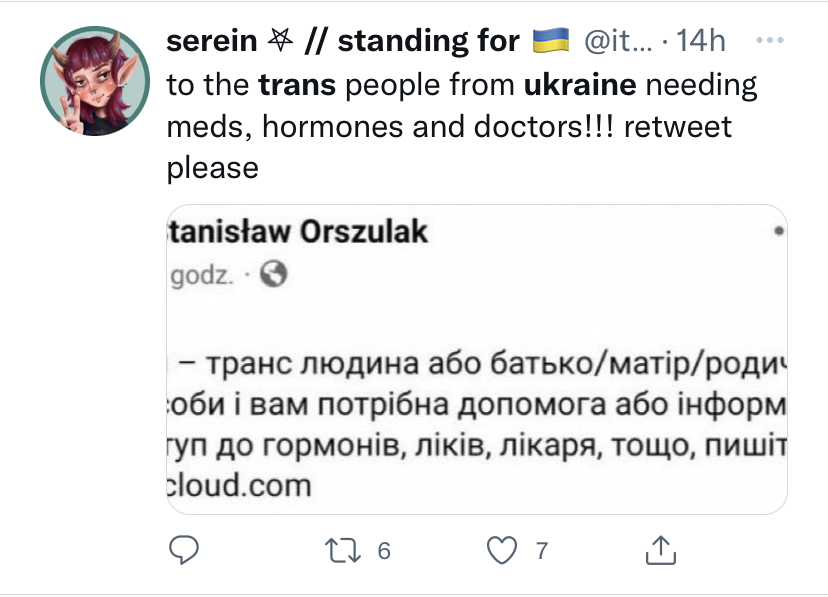
Task: Click the like count of 7
Action: [x=542, y=550]
